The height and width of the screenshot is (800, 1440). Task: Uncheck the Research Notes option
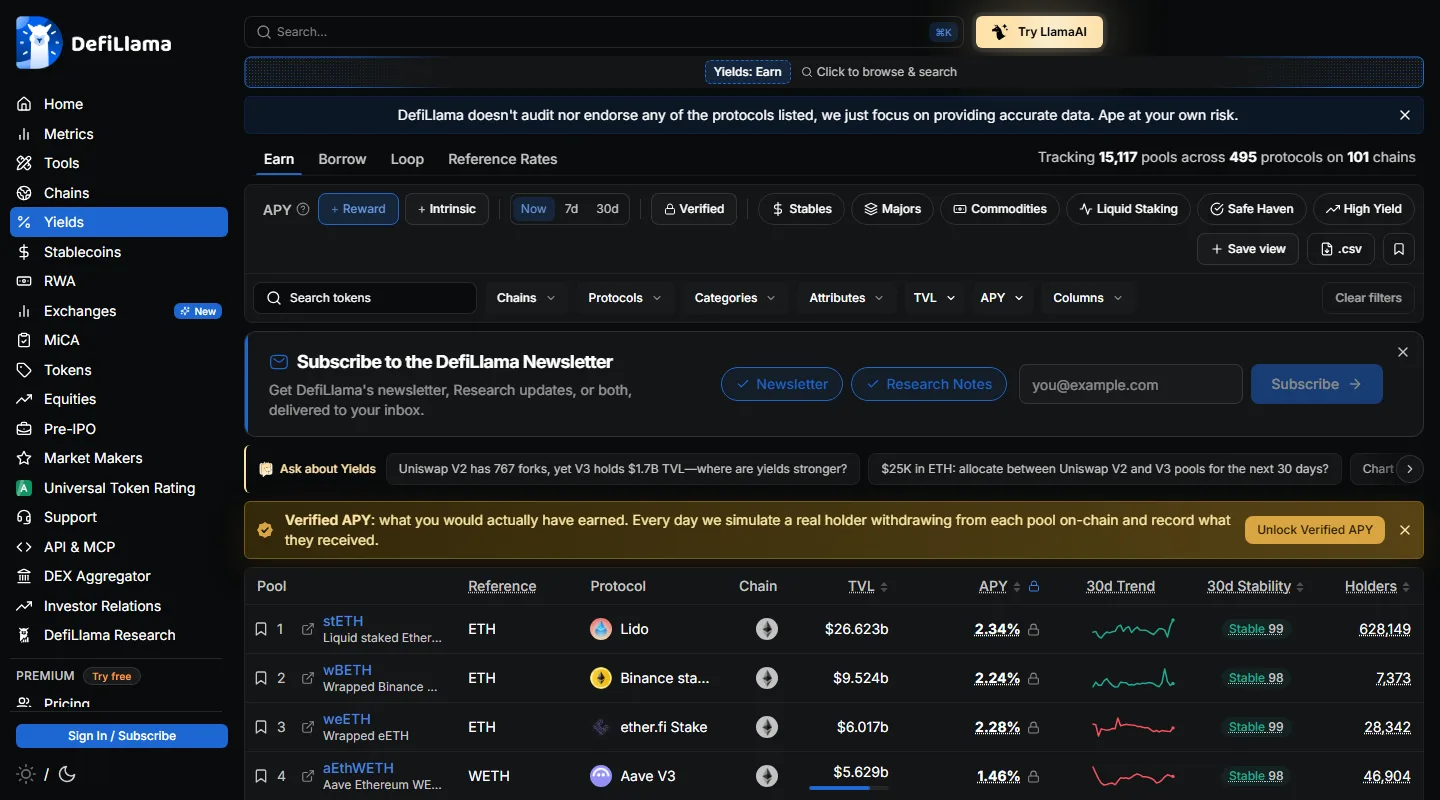coord(929,384)
